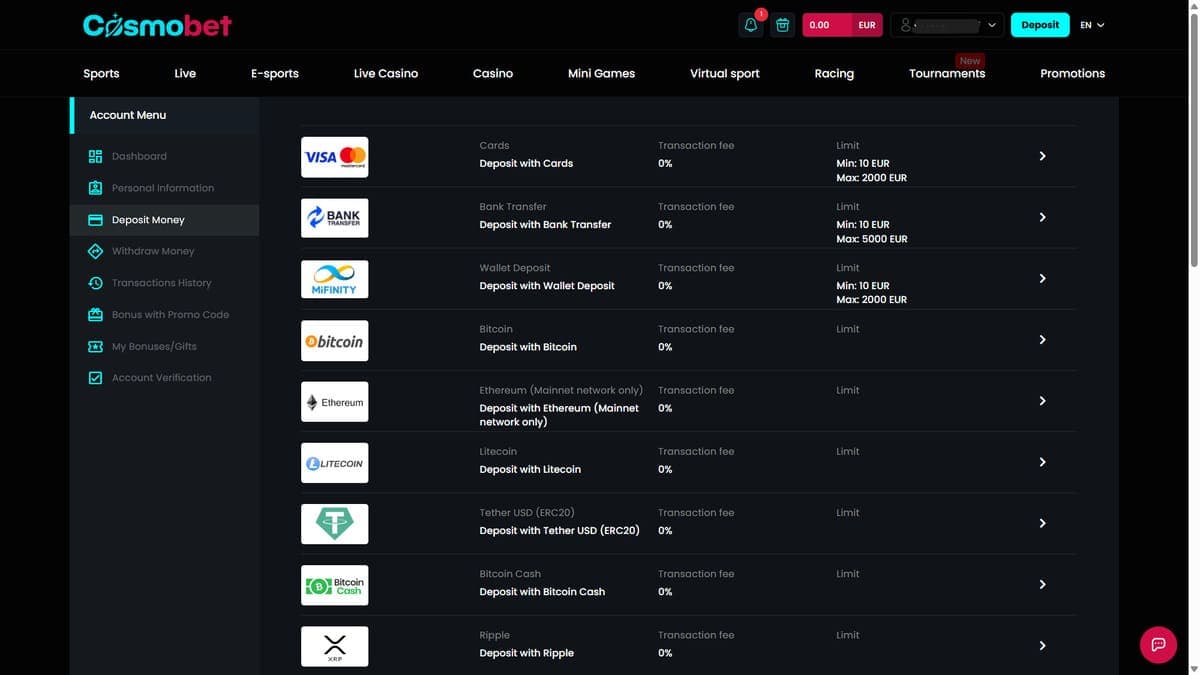This screenshot has width=1200, height=675.
Task: Open the user account dropdown
Action: [947, 25]
